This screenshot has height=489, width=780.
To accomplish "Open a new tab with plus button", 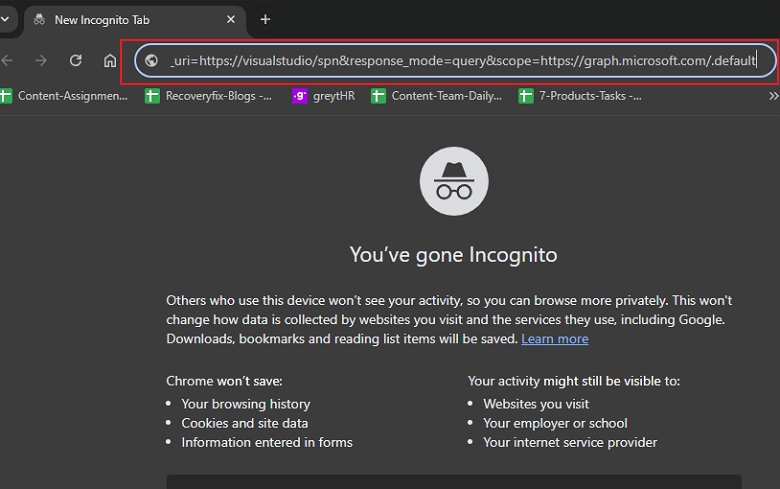I will pos(265,19).
